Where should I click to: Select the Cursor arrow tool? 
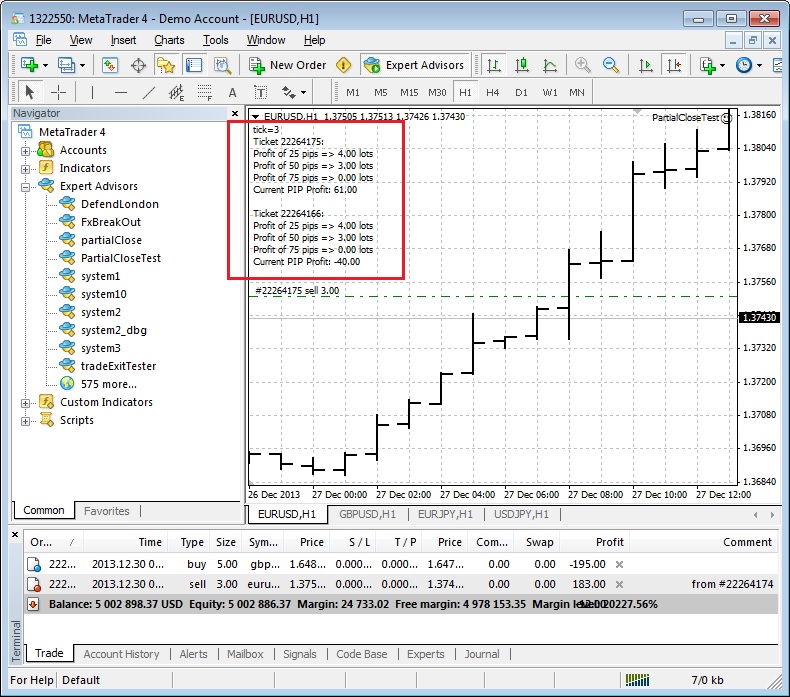tap(29, 92)
